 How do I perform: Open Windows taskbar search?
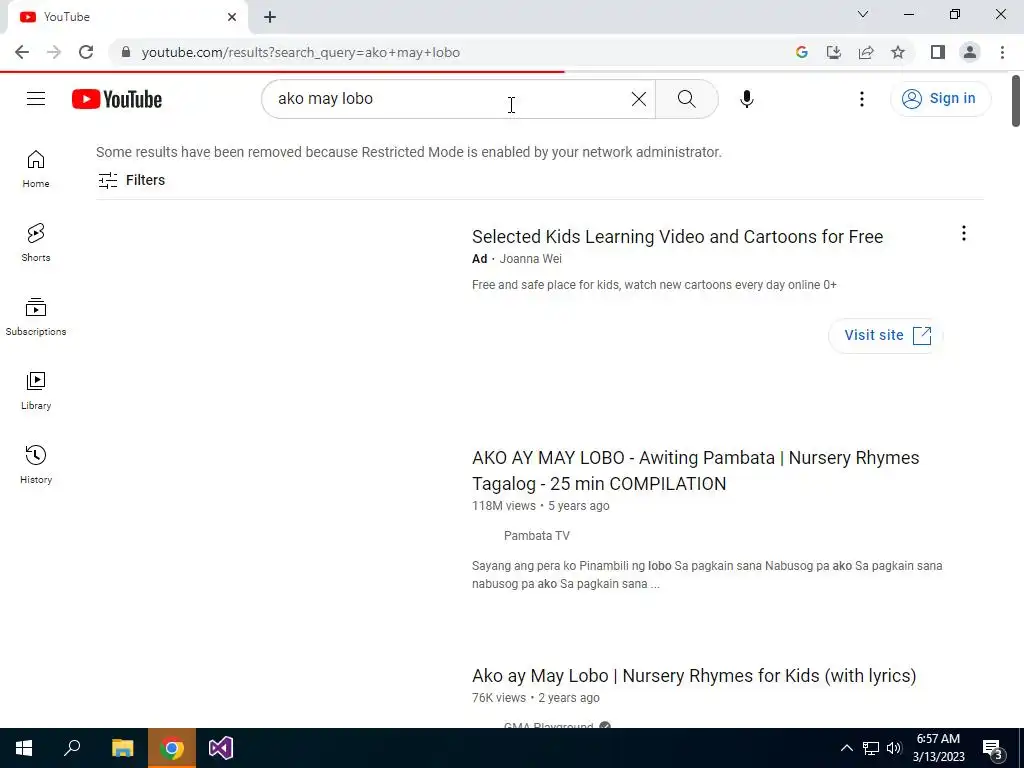(72, 748)
